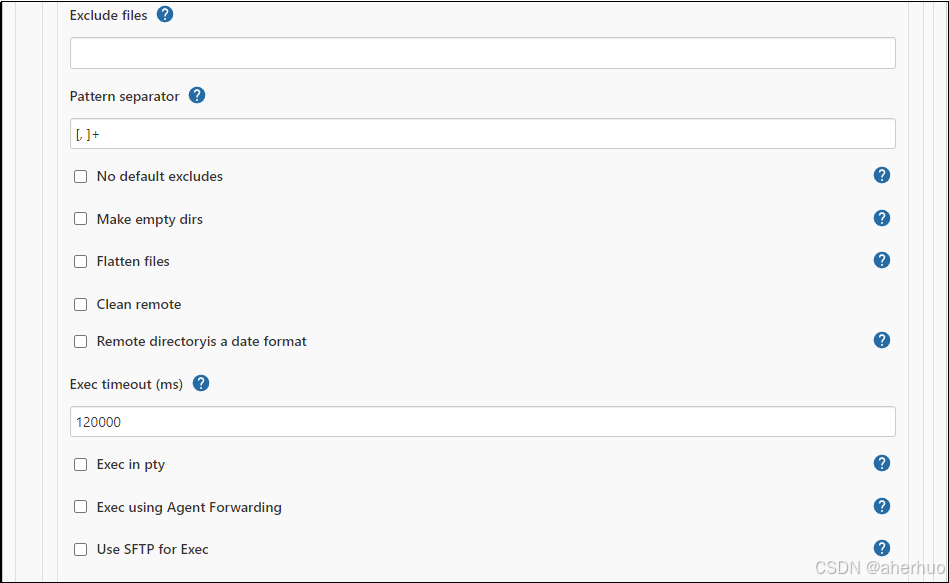Click the No default excludes label text
Viewport: 949px width, 583px height.
pos(160,176)
